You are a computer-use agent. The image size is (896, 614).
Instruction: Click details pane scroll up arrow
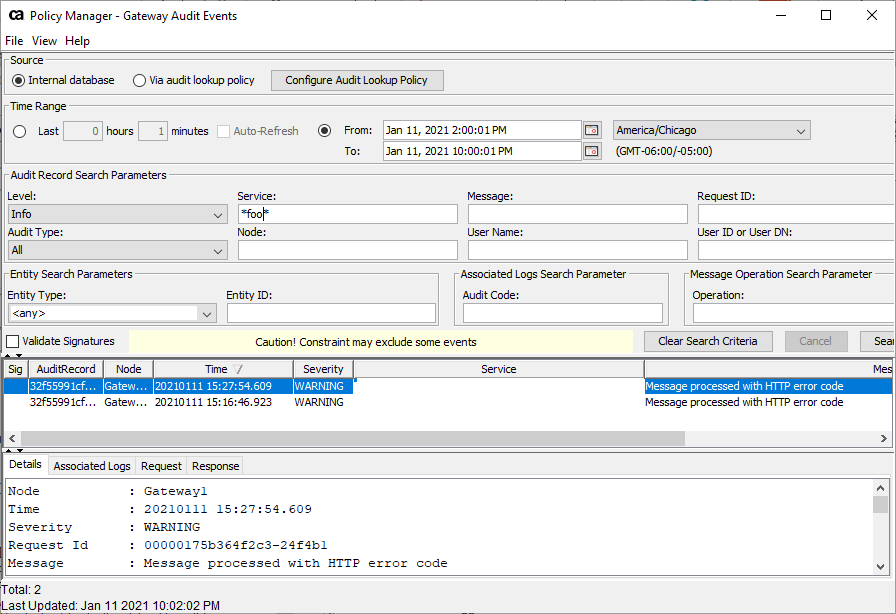(x=881, y=488)
